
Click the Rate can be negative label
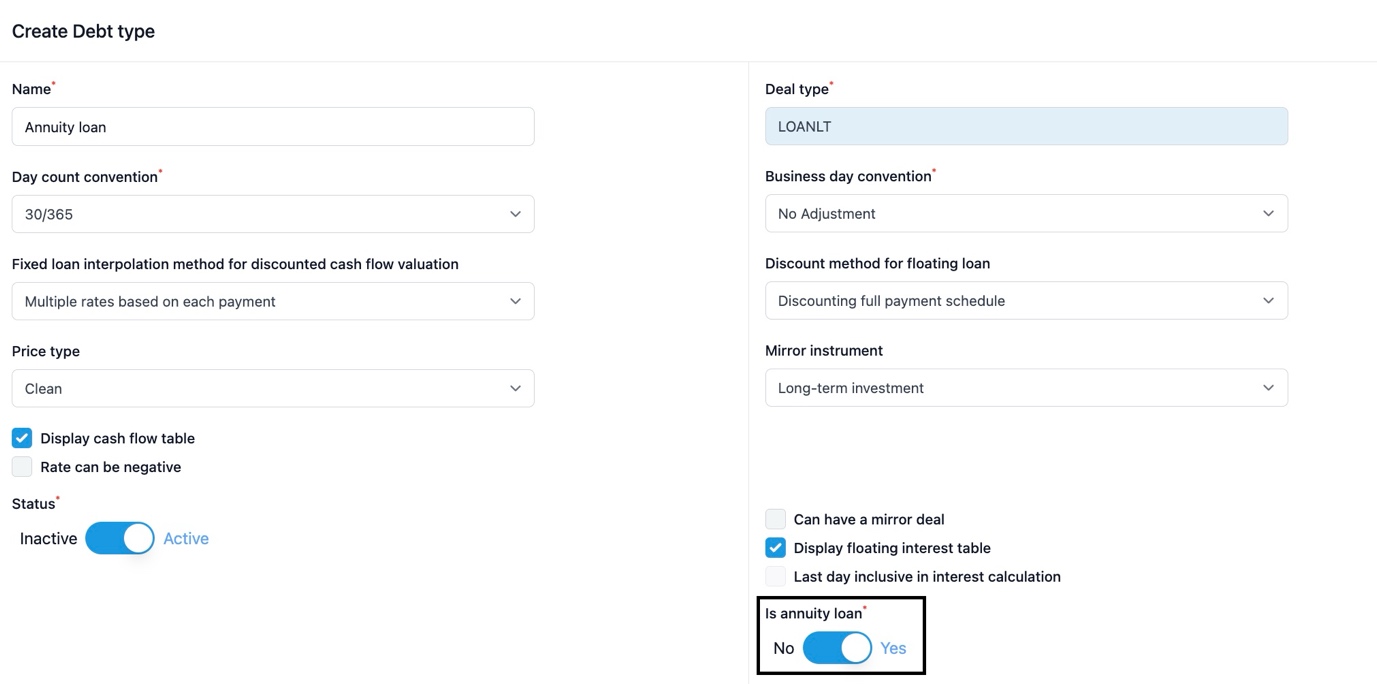point(111,467)
